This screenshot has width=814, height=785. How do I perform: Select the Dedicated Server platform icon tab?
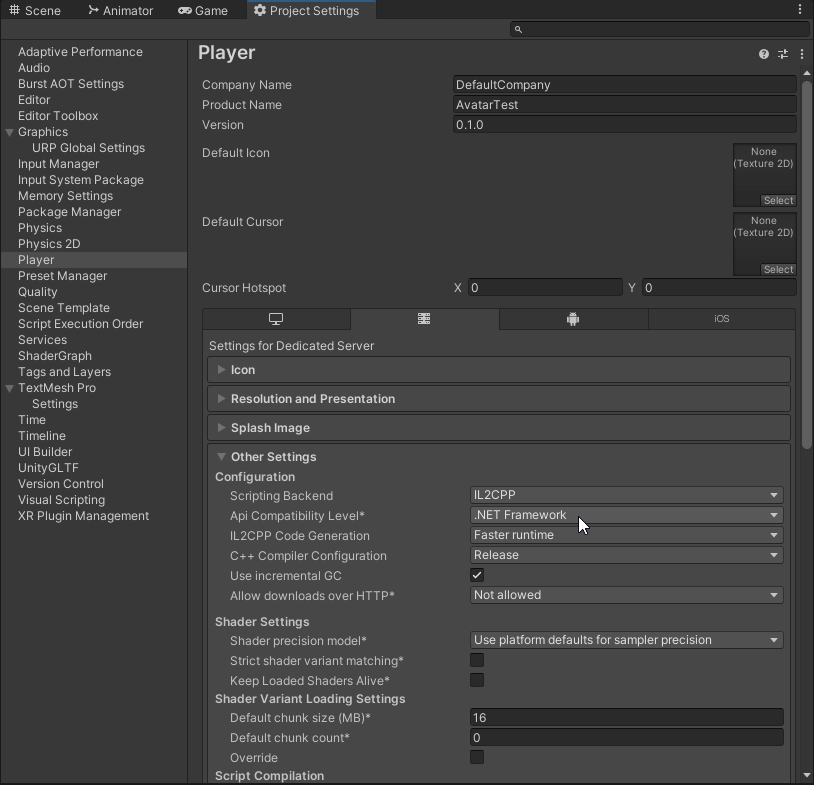pyautogui.click(x=424, y=319)
